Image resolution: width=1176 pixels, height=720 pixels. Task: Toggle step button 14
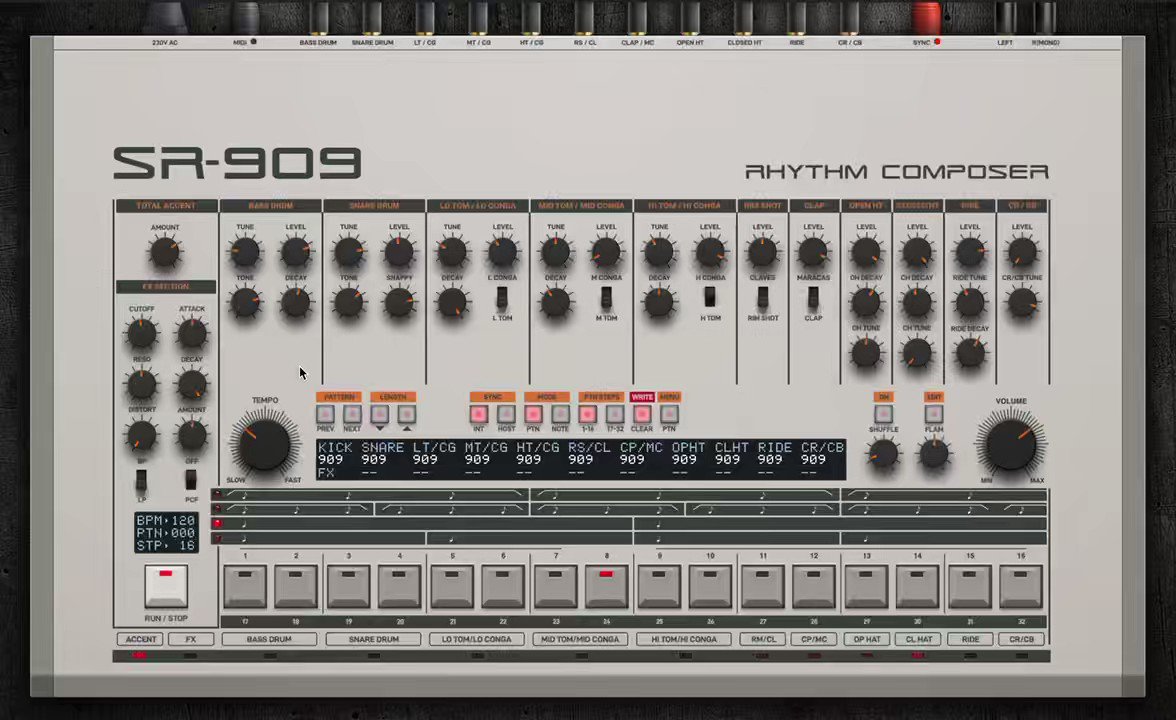tap(917, 586)
